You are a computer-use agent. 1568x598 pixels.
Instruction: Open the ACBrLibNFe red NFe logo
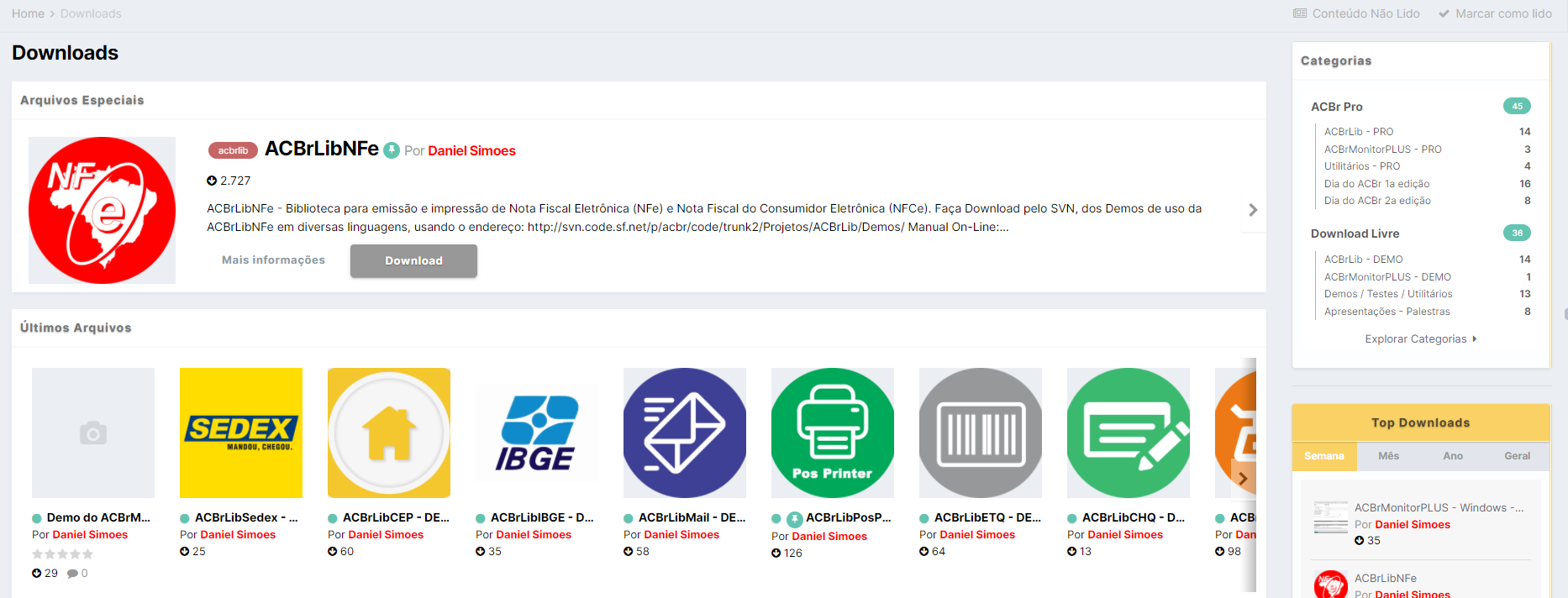[x=102, y=210]
